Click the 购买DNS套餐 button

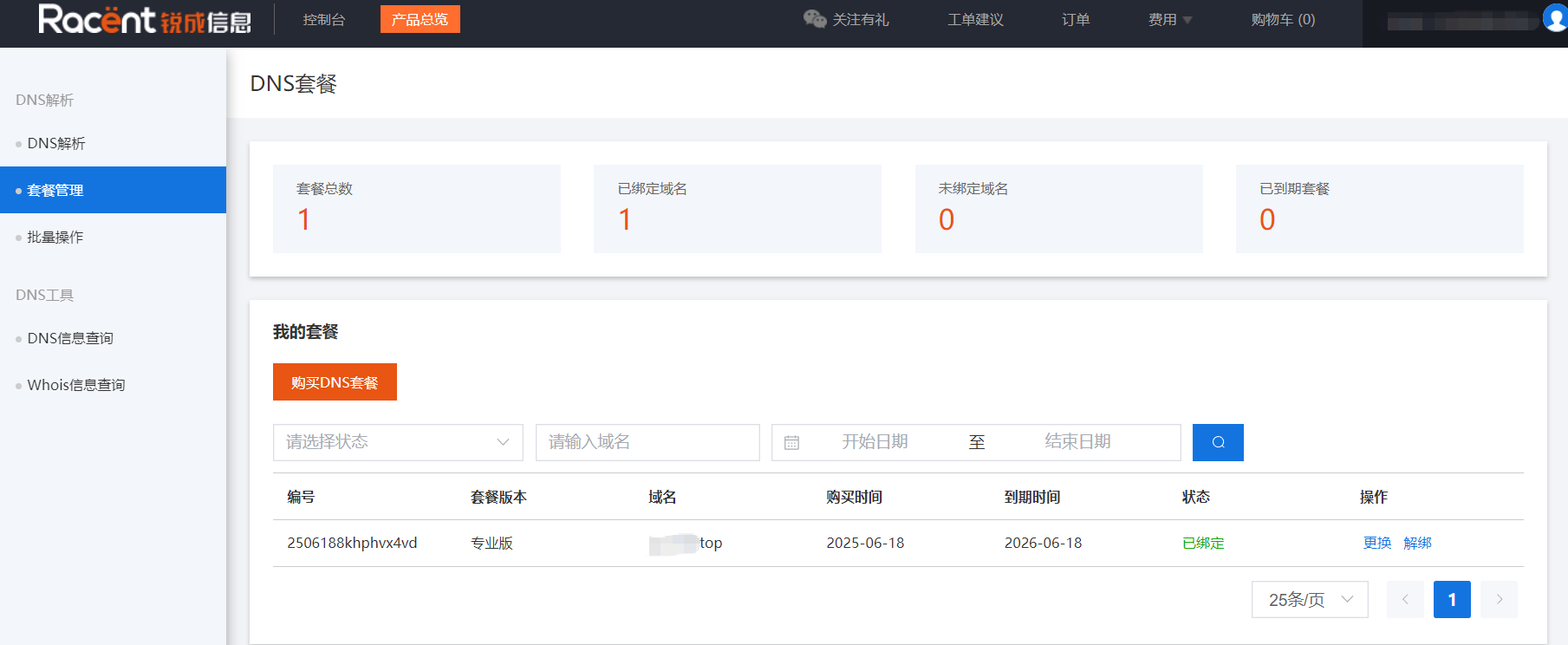tap(335, 382)
